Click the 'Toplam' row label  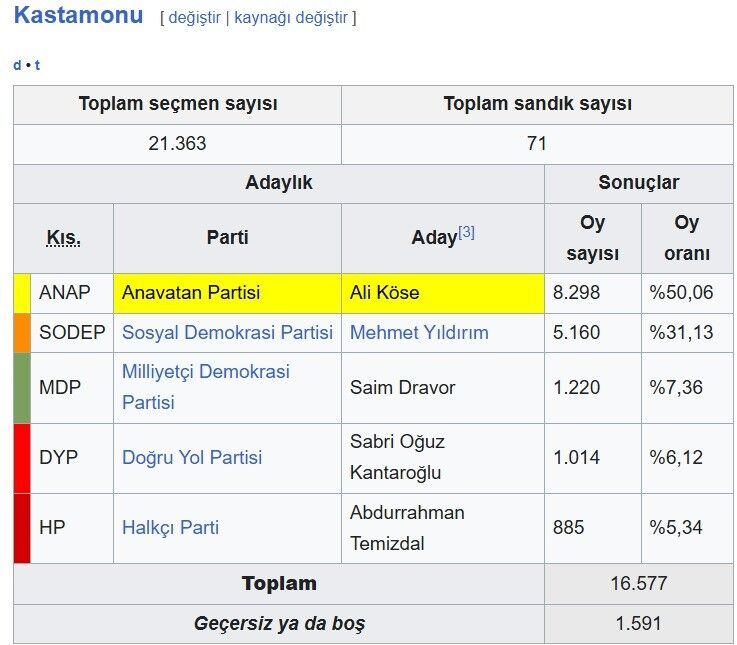click(x=279, y=584)
